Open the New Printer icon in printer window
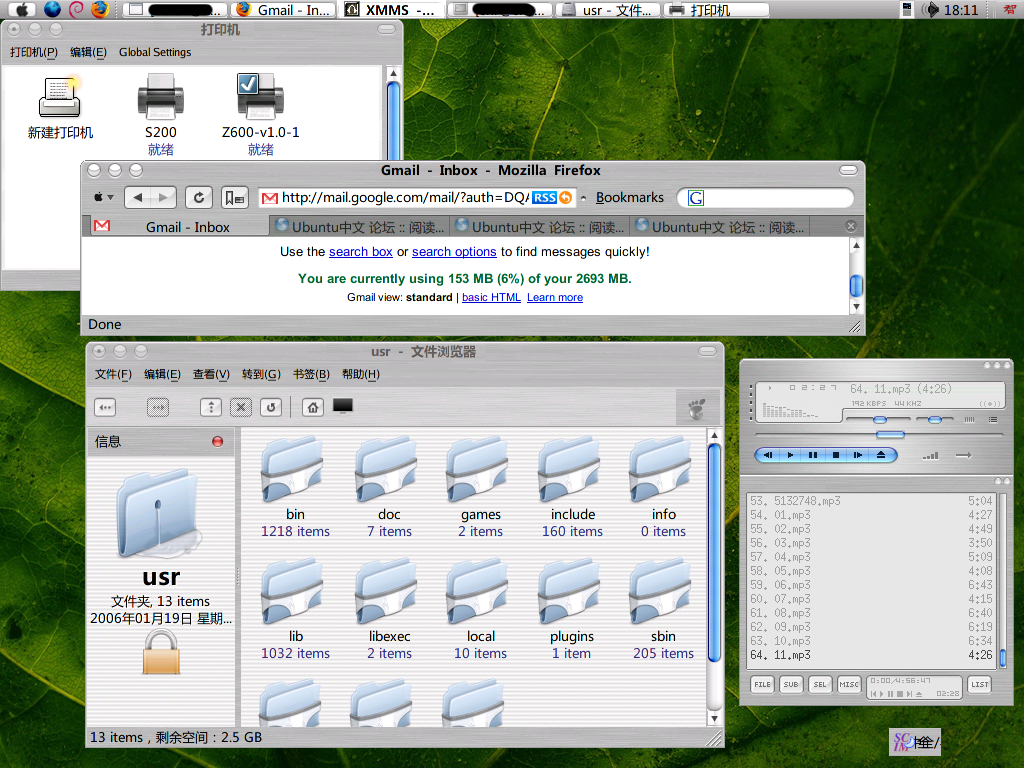Image resolution: width=1024 pixels, height=768 pixels. pyautogui.click(x=59, y=97)
